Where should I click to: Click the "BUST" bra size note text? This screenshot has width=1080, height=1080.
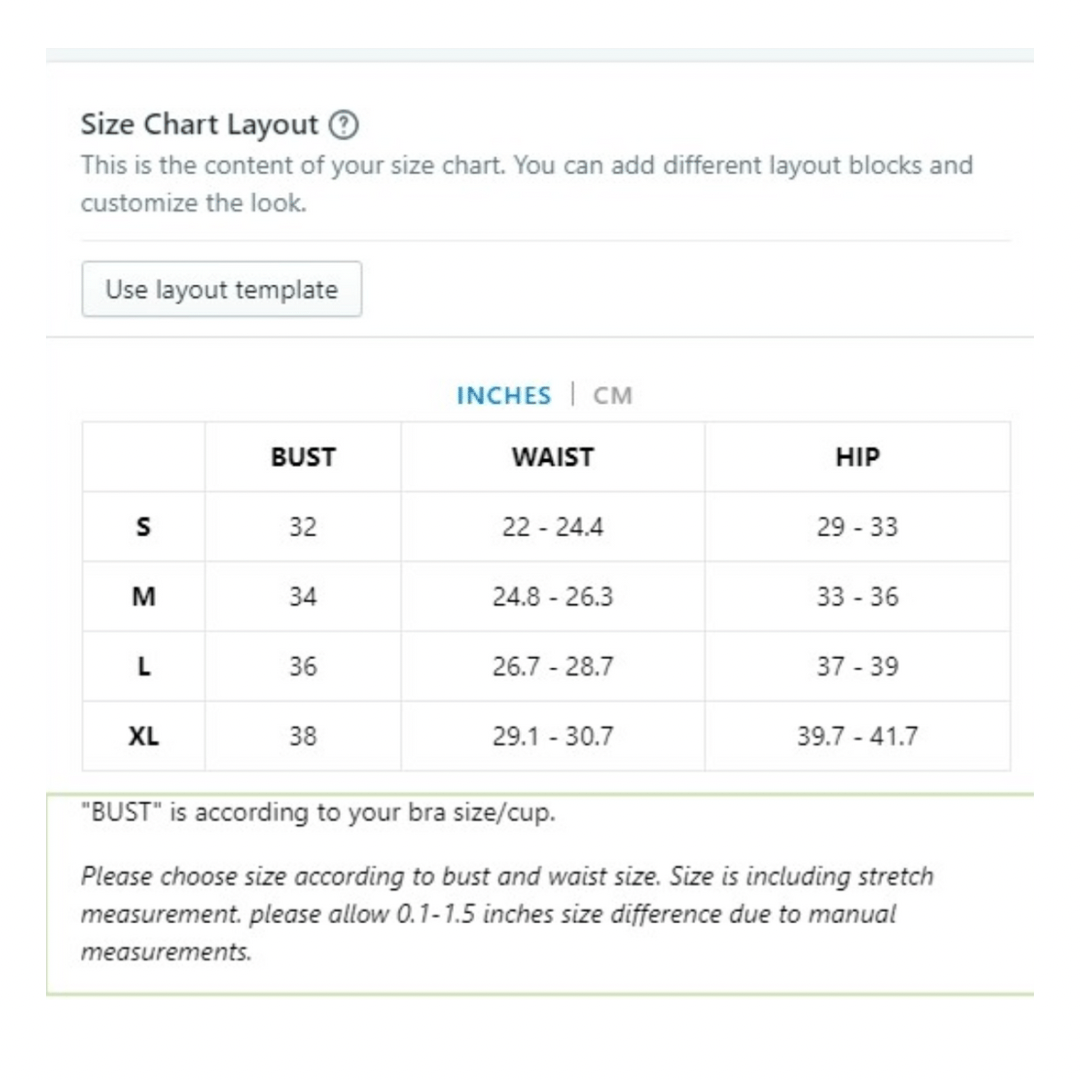tap(318, 813)
